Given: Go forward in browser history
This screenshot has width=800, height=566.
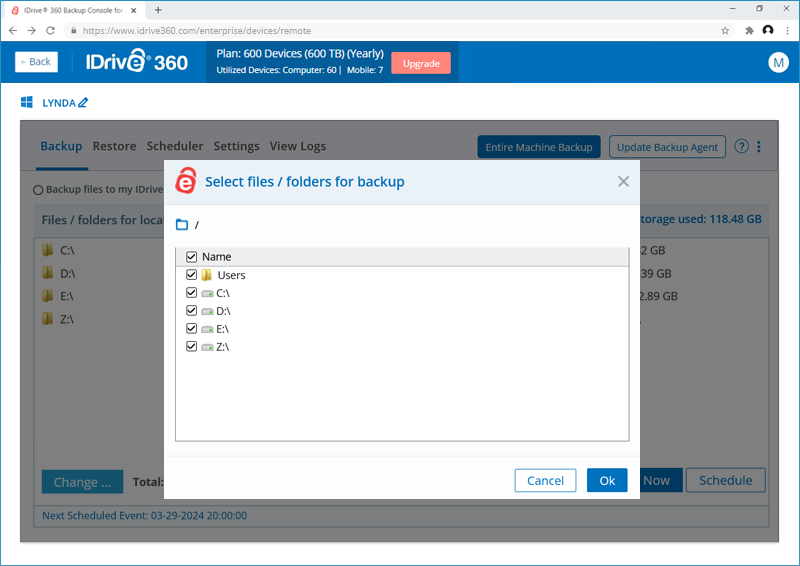Looking at the screenshot, I should coord(32,31).
